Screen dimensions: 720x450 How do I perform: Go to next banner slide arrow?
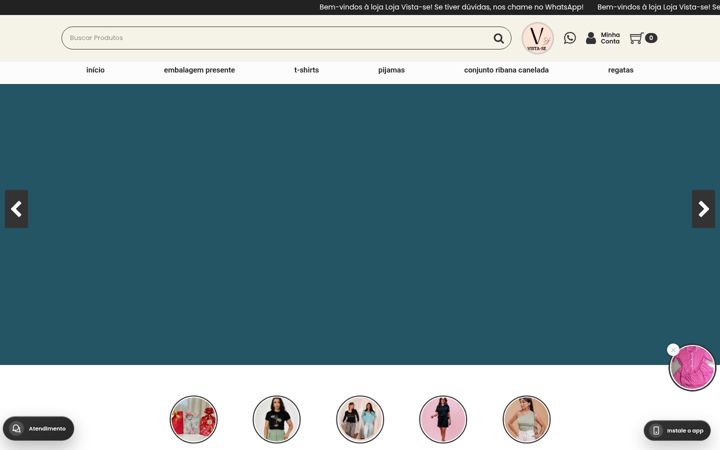(703, 209)
